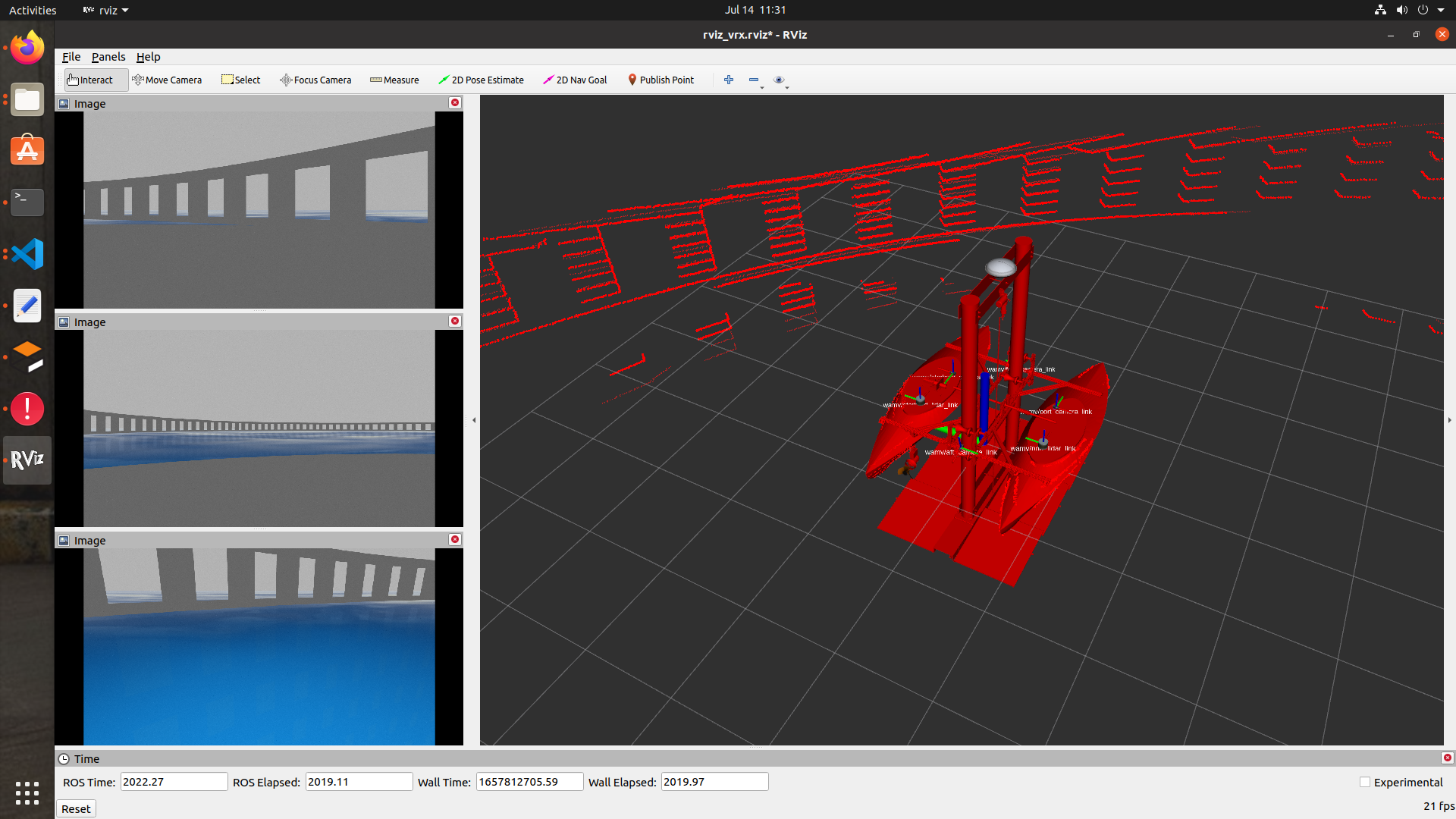
Task: Close the top Image panel
Action: coord(455,102)
